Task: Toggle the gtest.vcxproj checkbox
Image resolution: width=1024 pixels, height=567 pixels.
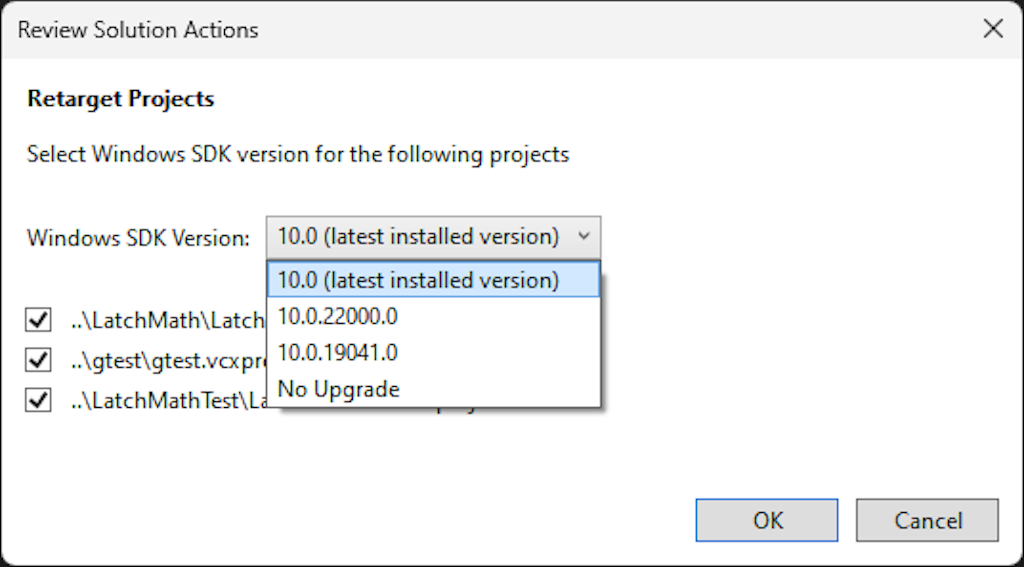Action: pos(38,360)
